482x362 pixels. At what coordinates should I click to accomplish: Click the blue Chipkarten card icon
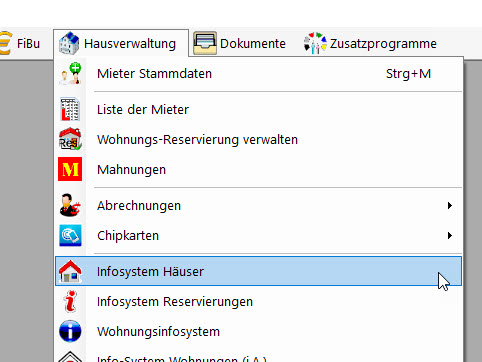(x=70, y=235)
